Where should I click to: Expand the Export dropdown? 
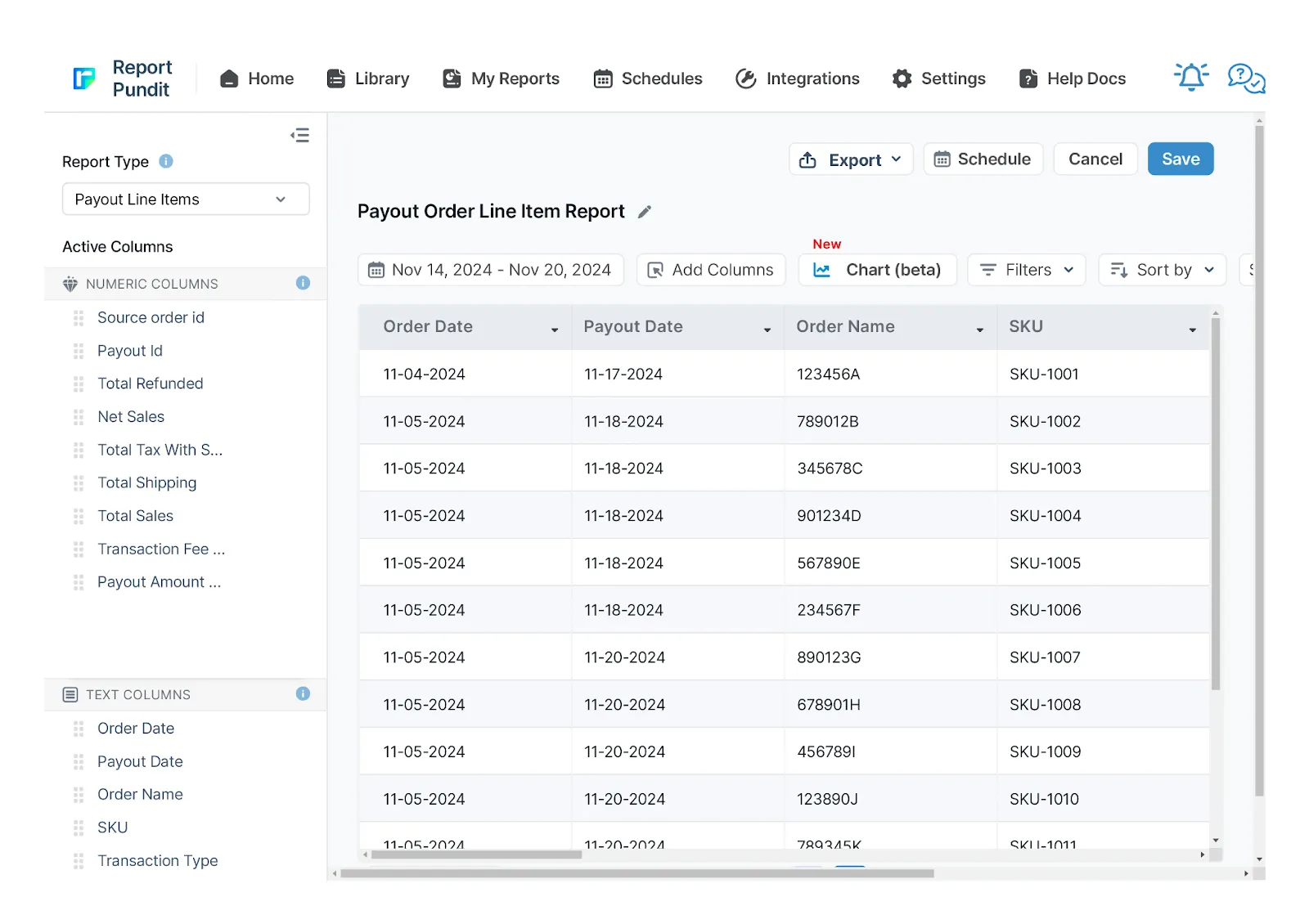[x=851, y=159]
